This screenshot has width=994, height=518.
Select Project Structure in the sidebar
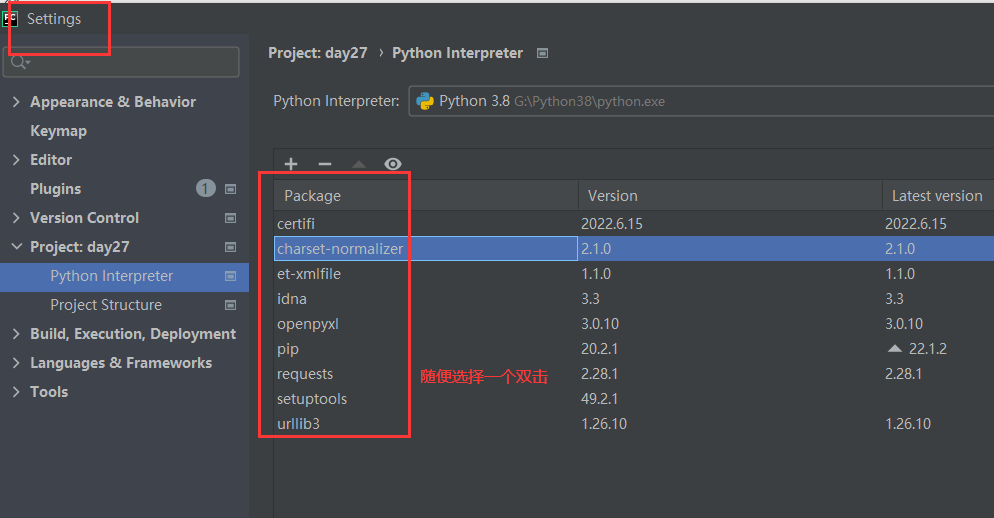tap(106, 305)
